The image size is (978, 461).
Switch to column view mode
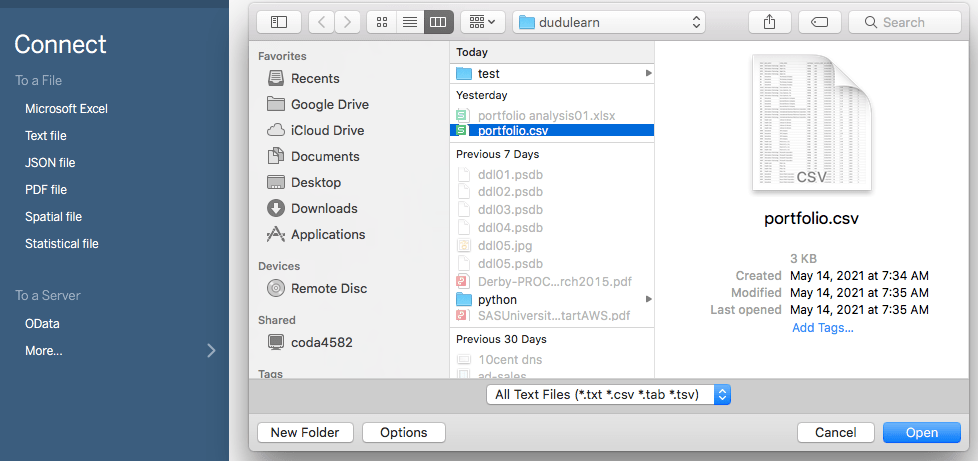click(437, 21)
